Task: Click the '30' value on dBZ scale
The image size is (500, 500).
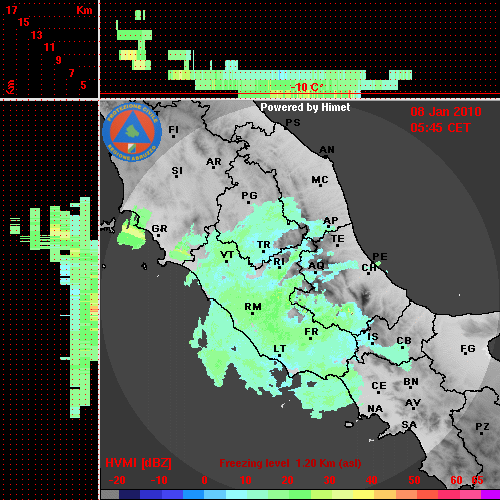Action: tap(329, 480)
